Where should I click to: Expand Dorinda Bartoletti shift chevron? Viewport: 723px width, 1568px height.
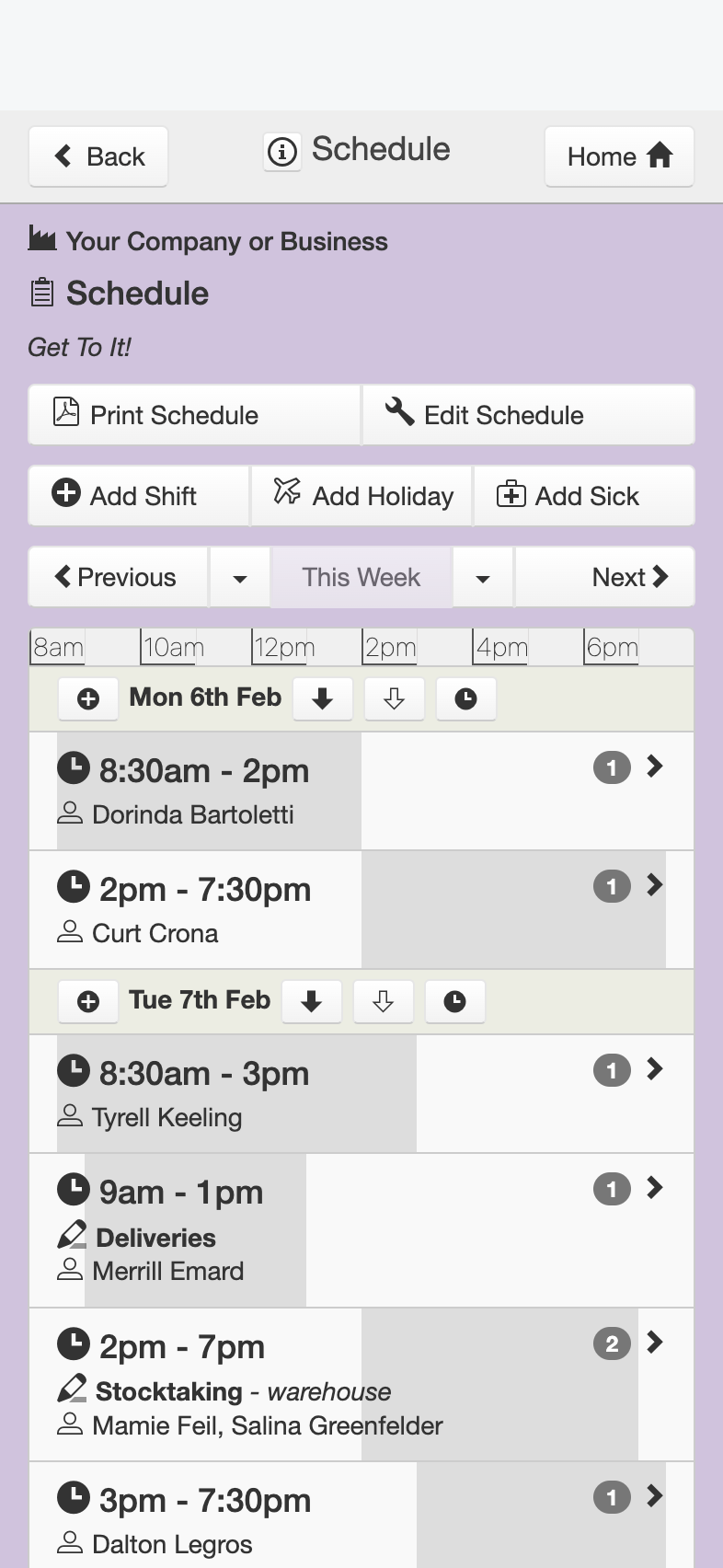click(x=655, y=767)
